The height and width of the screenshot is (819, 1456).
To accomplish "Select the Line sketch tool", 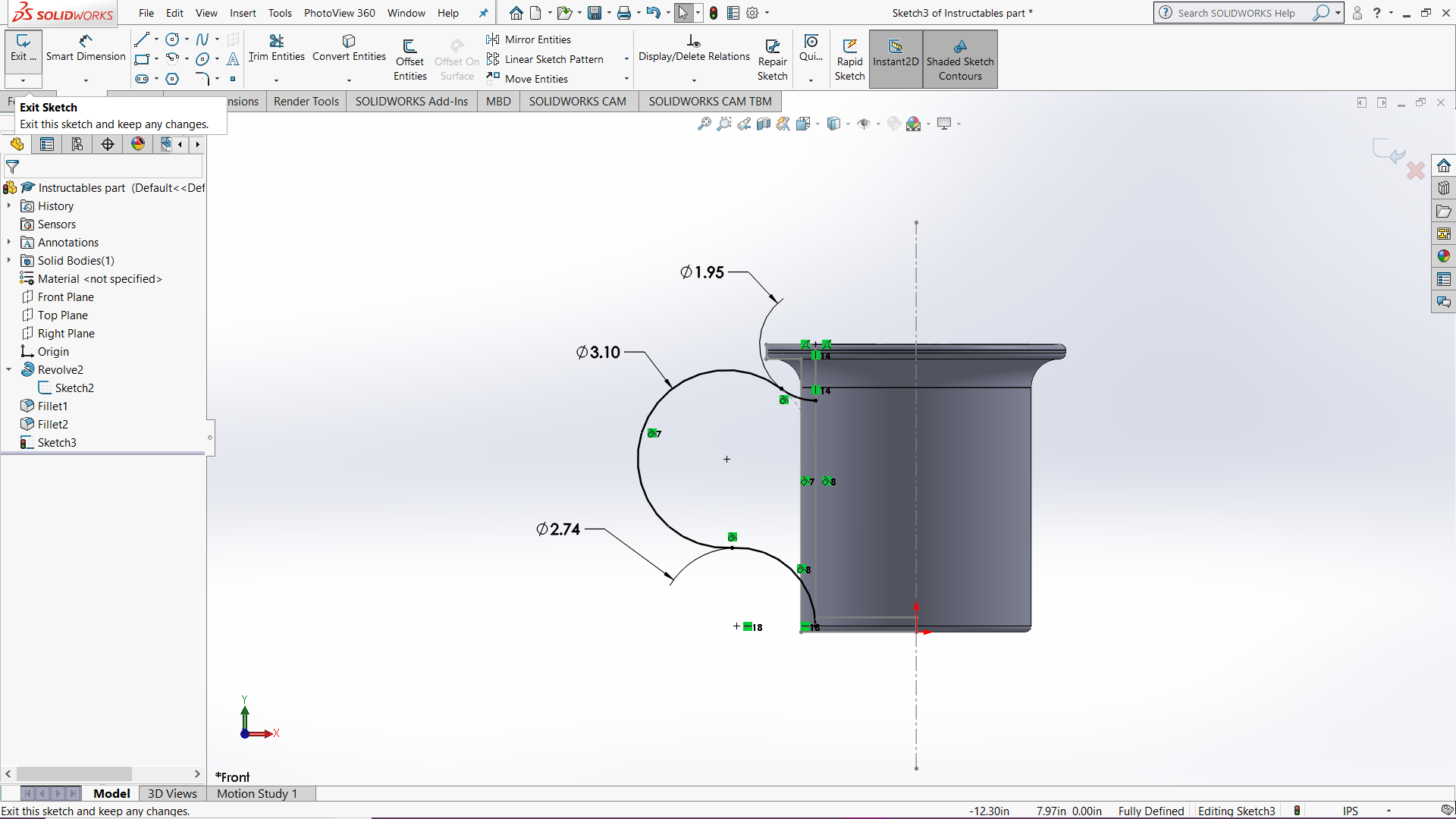I will tap(141, 39).
